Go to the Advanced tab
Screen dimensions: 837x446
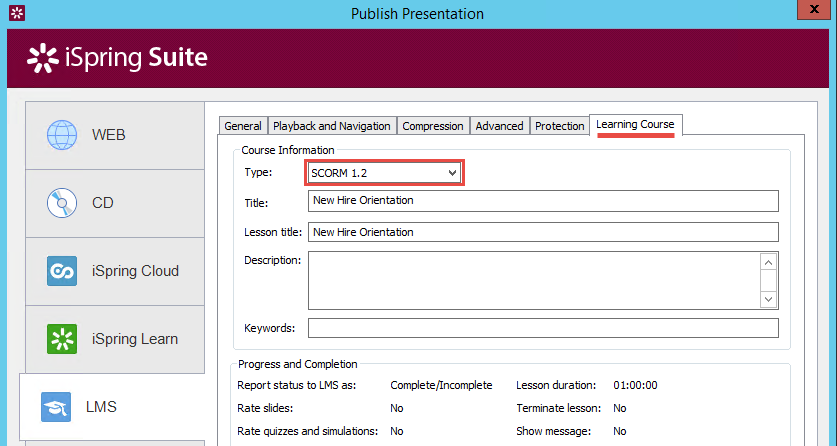click(500, 126)
